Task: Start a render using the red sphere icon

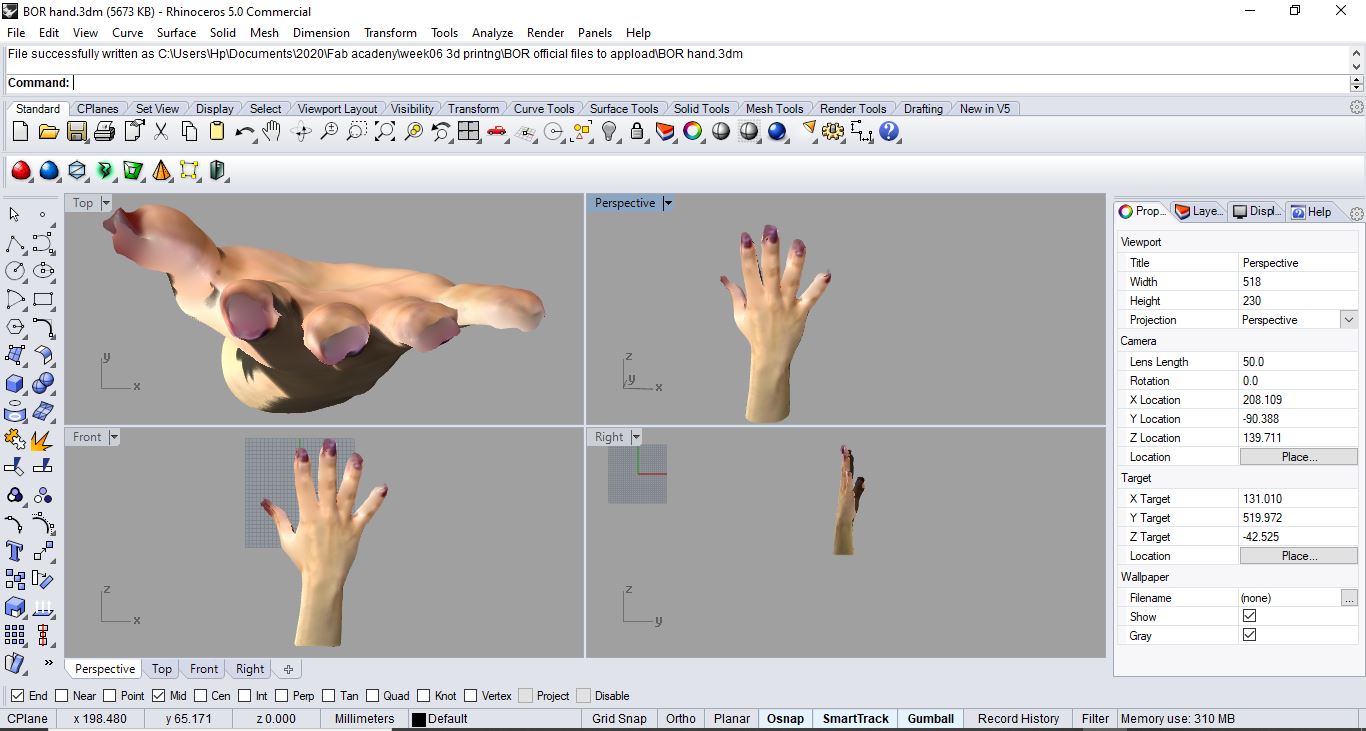Action: tap(22, 170)
